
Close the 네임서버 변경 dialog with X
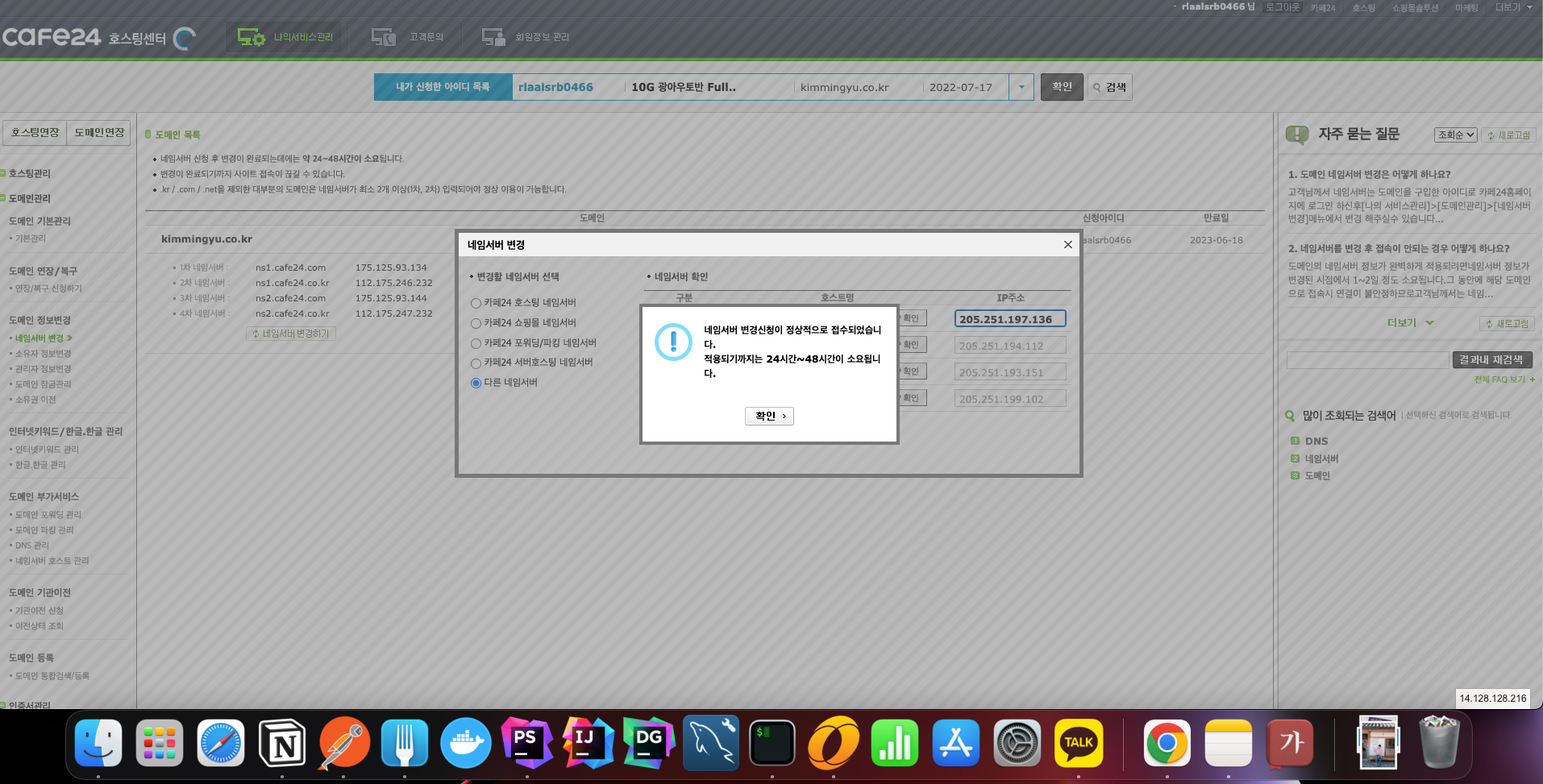1068,245
